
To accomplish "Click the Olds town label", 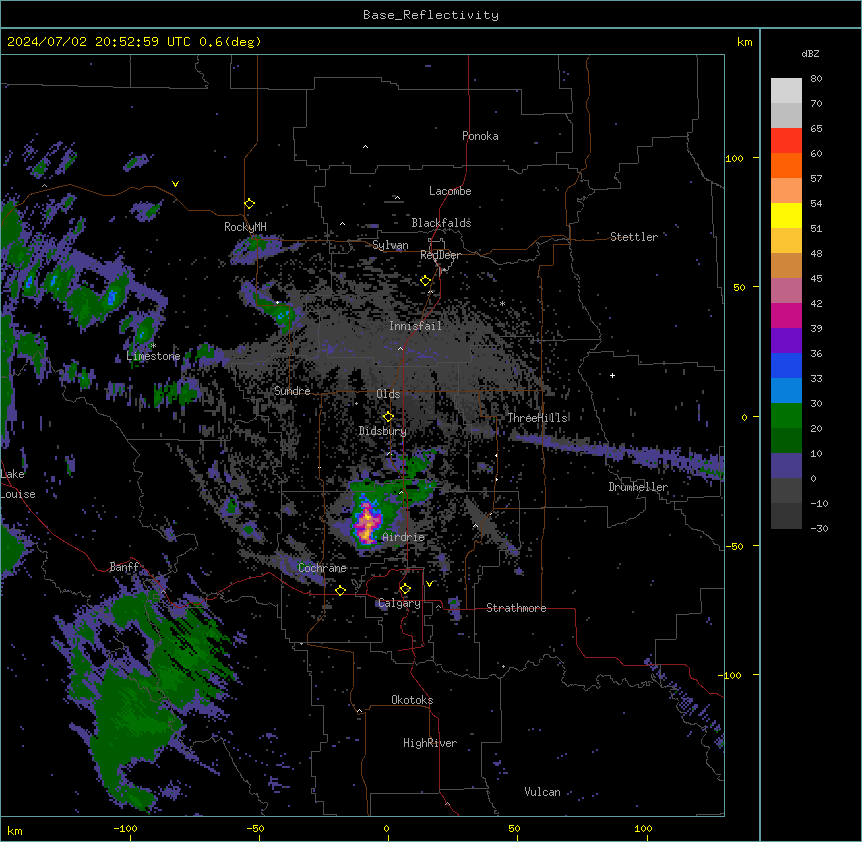I will pyautogui.click(x=388, y=394).
